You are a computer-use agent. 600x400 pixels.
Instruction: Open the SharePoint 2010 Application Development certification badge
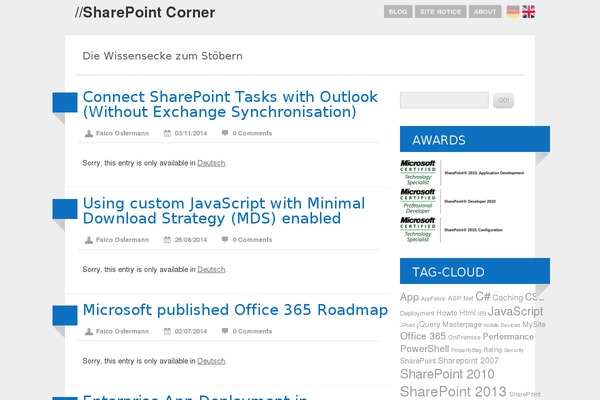point(462,173)
